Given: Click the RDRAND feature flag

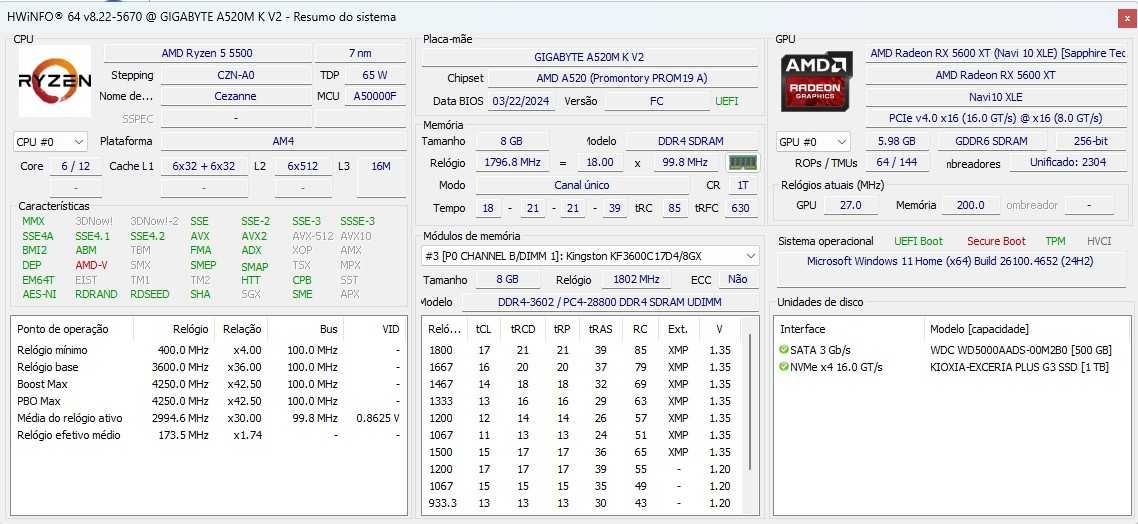Looking at the screenshot, I should point(96,294).
